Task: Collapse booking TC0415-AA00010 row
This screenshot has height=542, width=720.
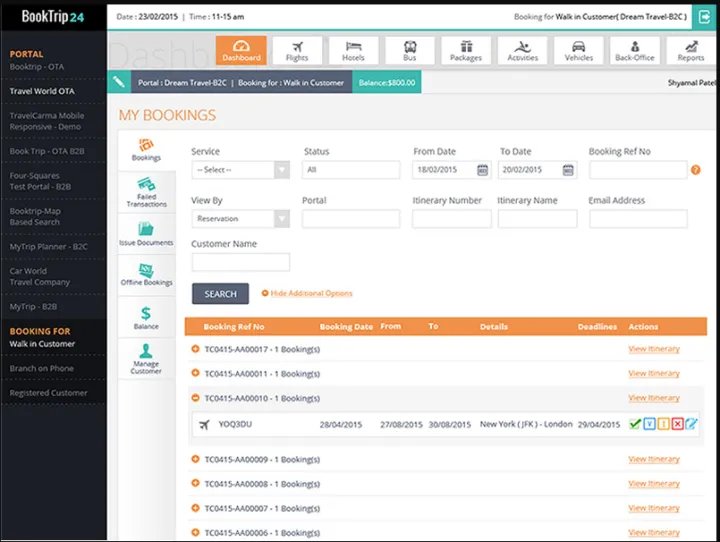Action: 196,398
